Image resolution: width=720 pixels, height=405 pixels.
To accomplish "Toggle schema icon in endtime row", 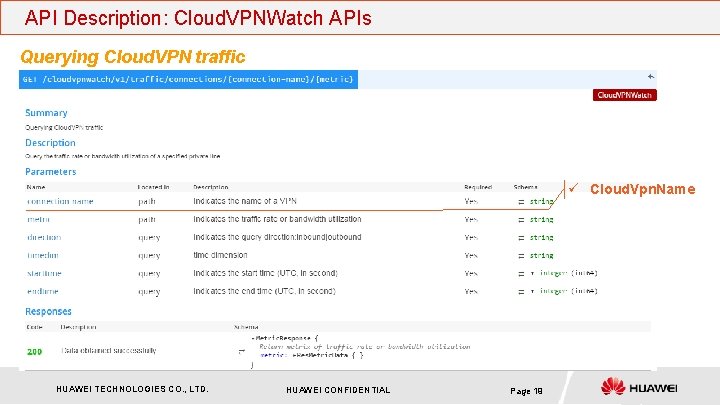I will tap(521, 292).
